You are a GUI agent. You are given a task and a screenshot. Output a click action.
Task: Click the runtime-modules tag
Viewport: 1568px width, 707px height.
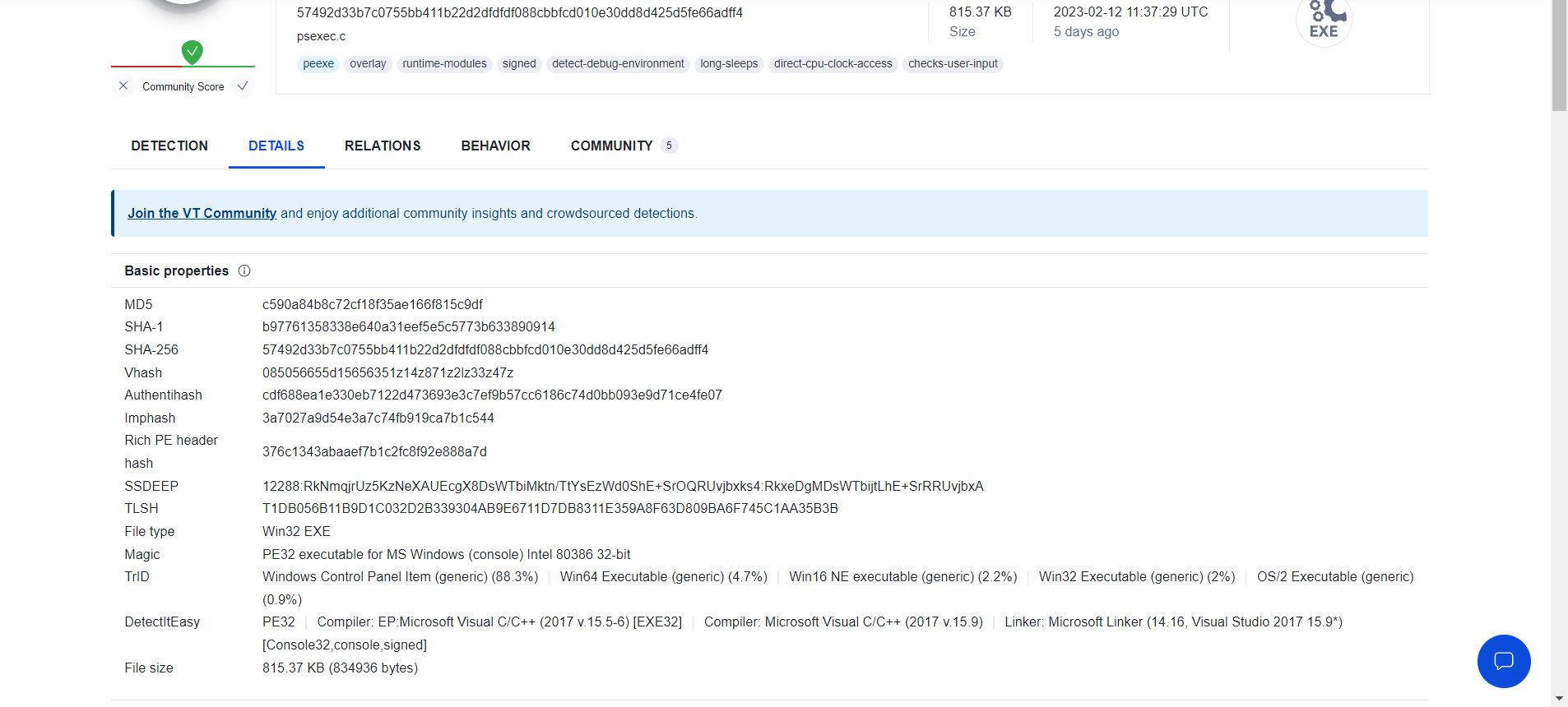click(444, 64)
